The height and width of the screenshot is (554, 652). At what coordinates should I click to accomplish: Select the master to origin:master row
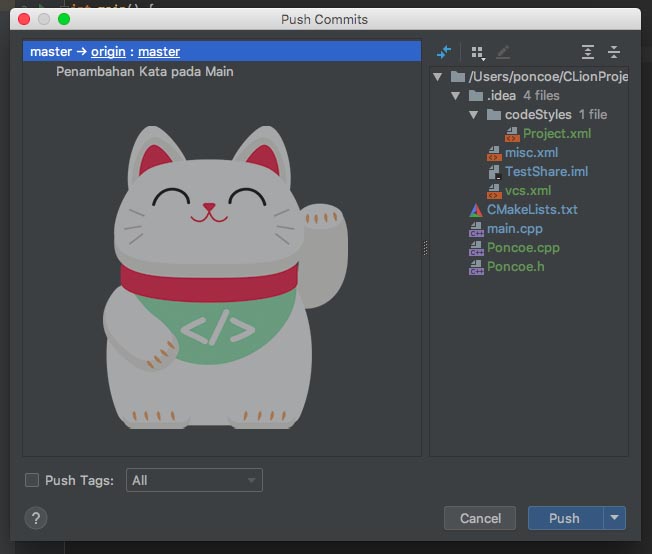pos(222,51)
